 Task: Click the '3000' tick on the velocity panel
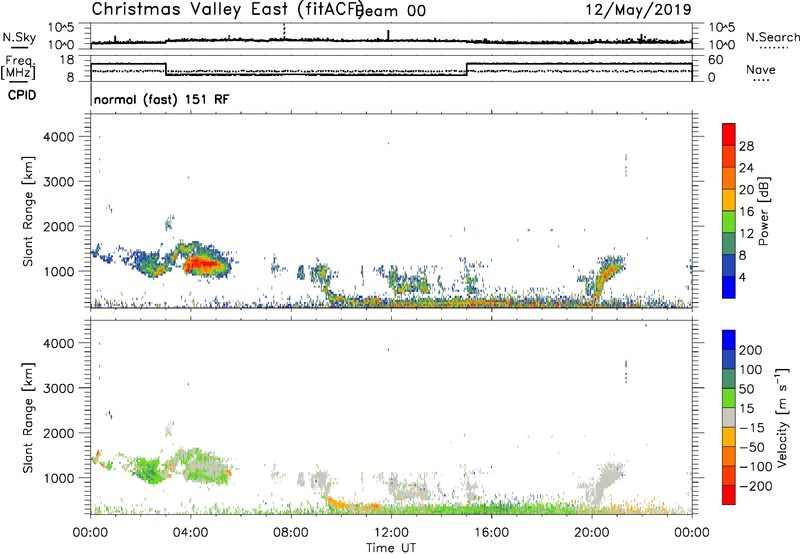click(59, 388)
